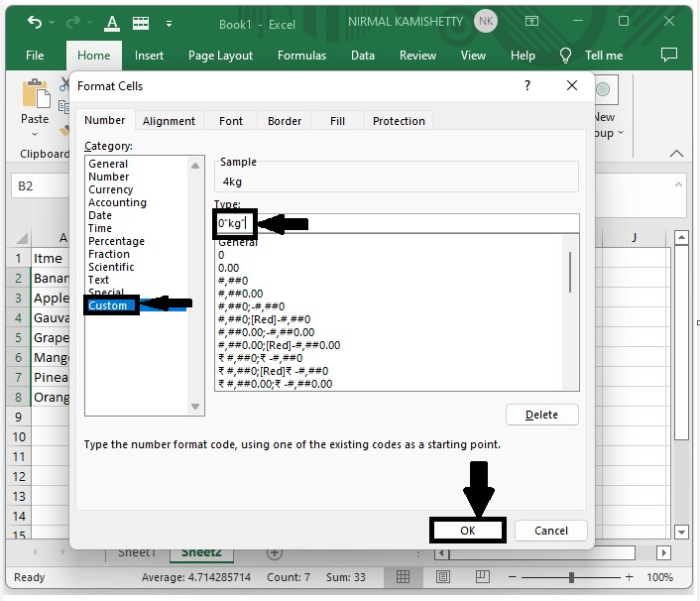Switch to Page Layout view icon
The height and width of the screenshot is (601, 700).
tap(443, 577)
